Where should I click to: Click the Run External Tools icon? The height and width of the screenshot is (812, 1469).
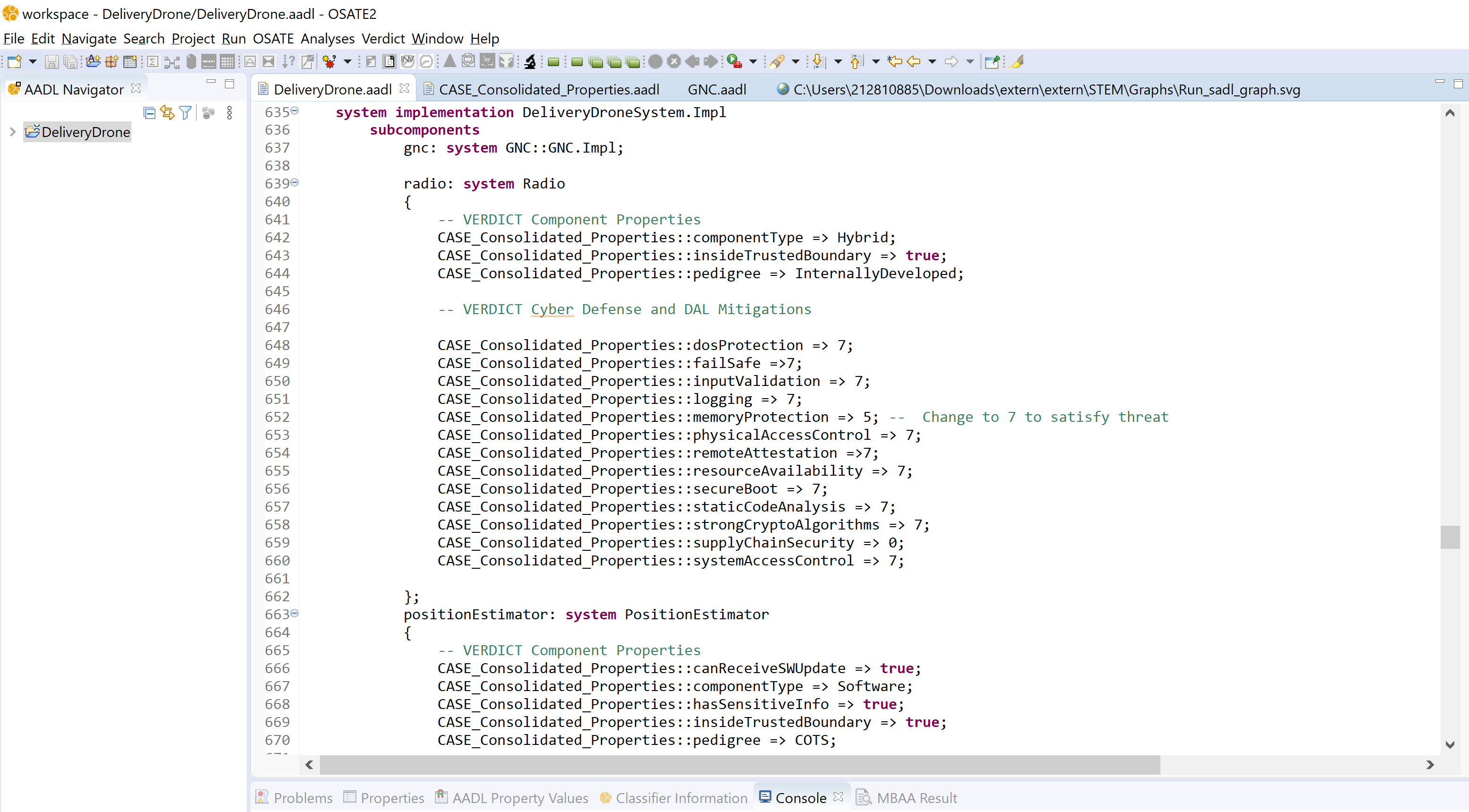click(x=734, y=61)
